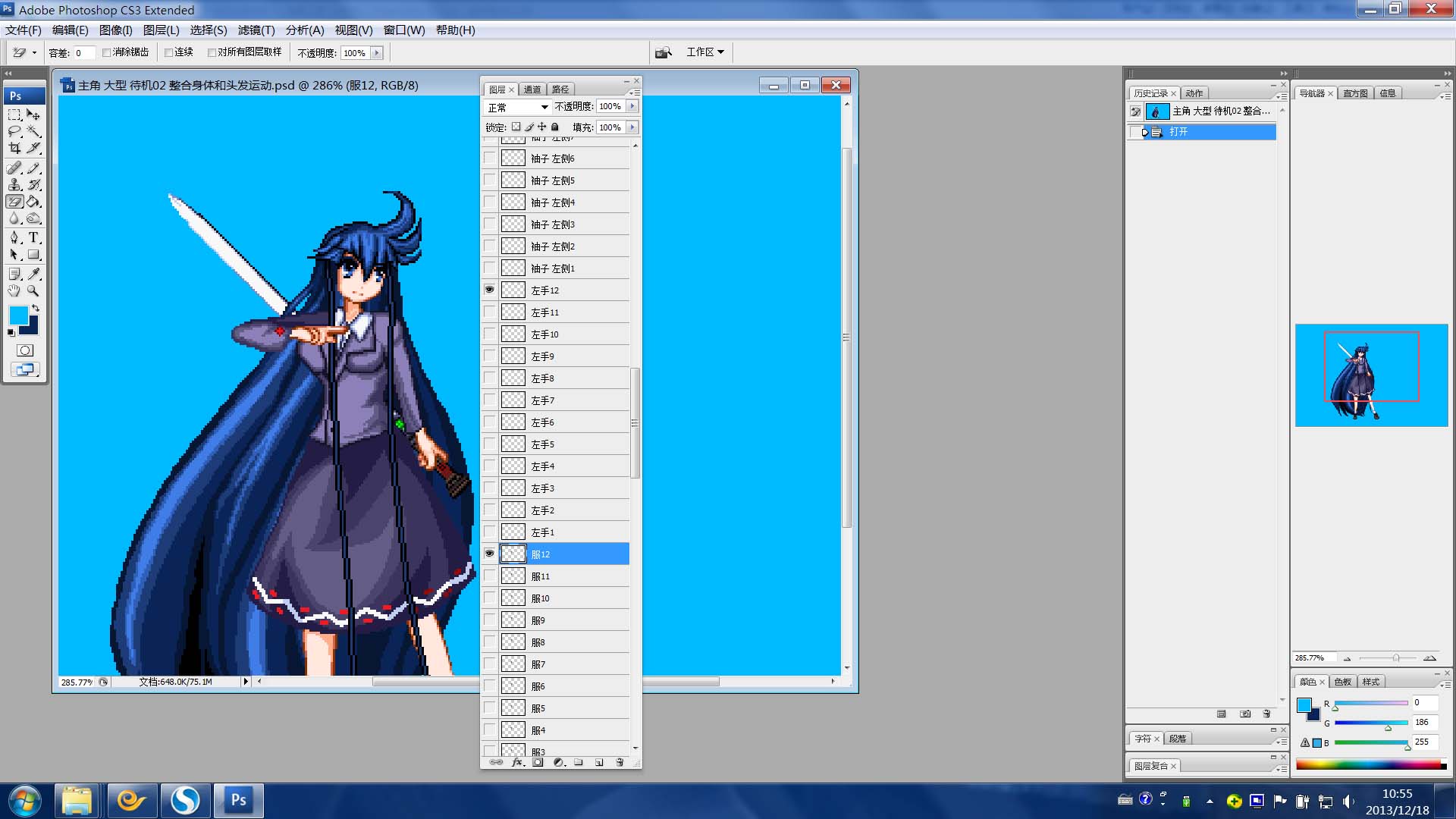
Task: Select the Zoom tool magnifier
Action: point(33,291)
